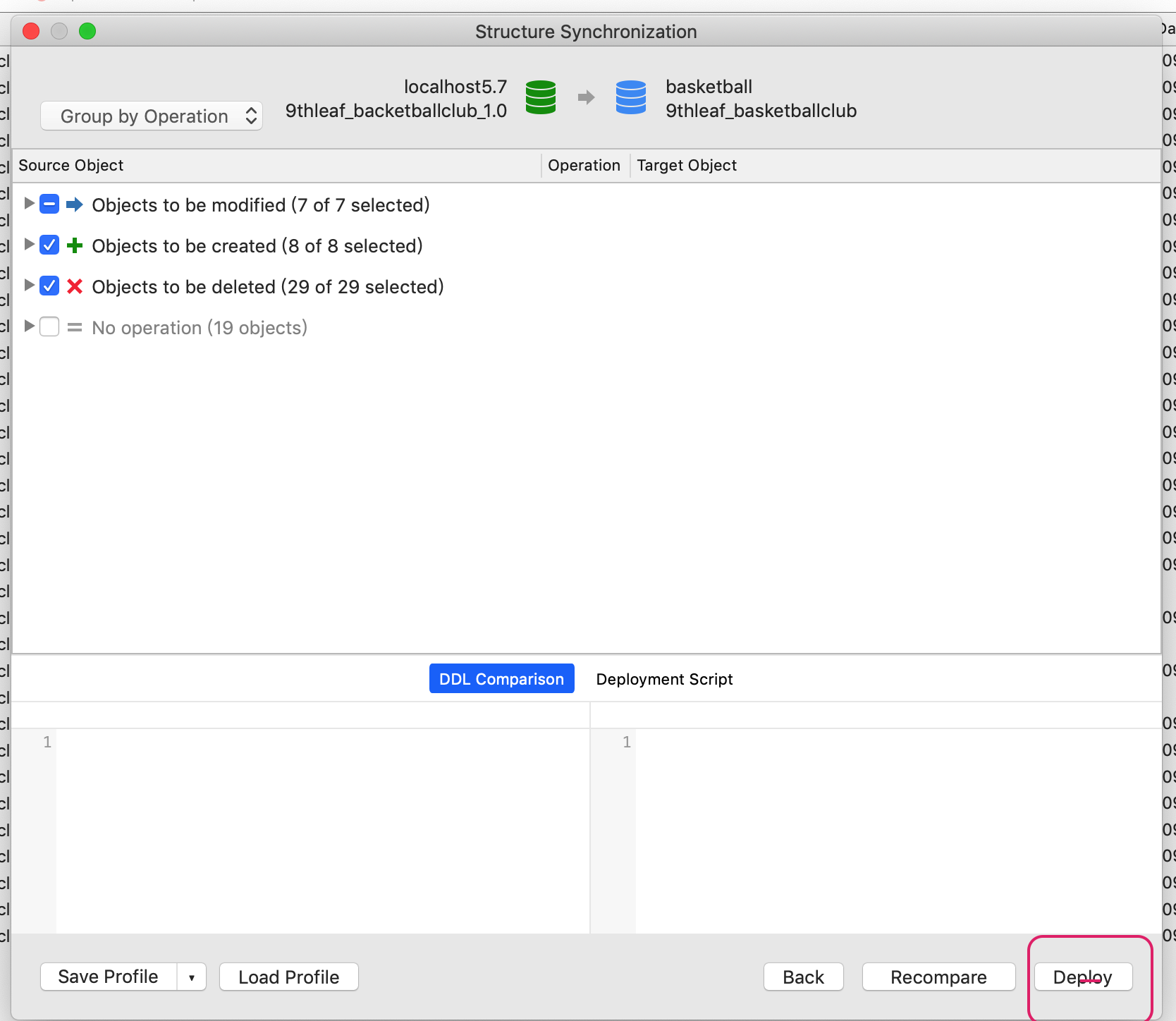This screenshot has width=1176, height=1021.
Task: Select the DDL Comparison tab
Action: pos(501,678)
